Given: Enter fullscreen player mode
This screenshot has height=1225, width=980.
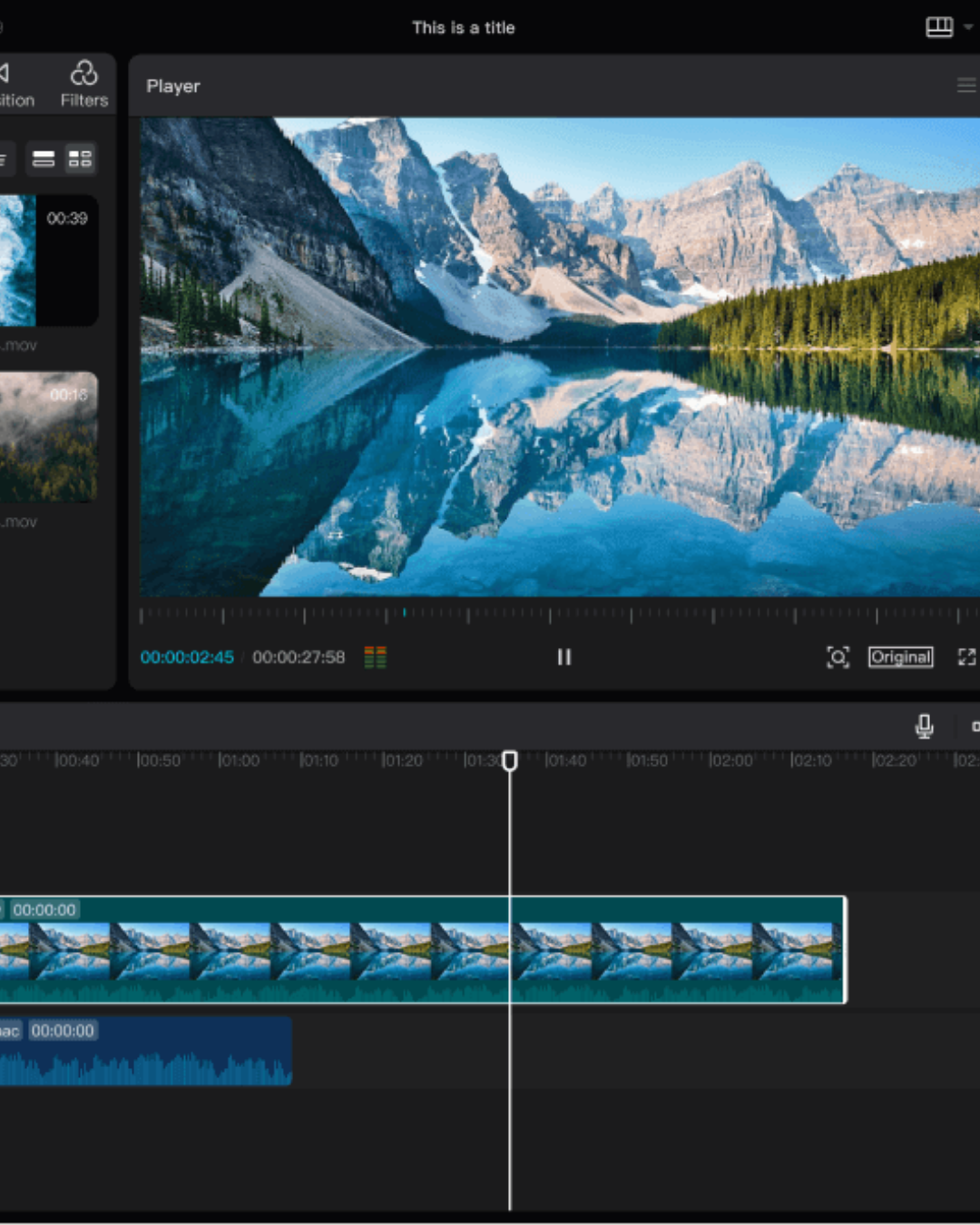Looking at the screenshot, I should [966, 657].
